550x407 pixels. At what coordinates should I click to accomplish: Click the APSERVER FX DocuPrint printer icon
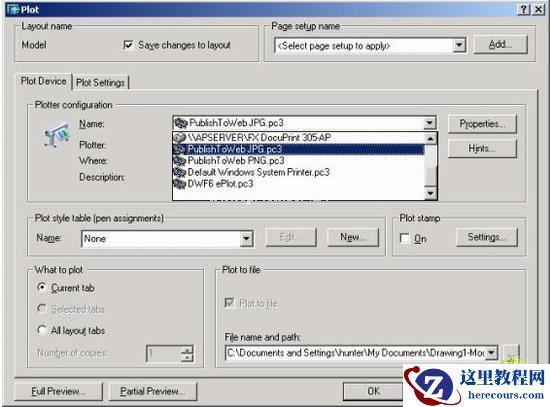pos(180,137)
